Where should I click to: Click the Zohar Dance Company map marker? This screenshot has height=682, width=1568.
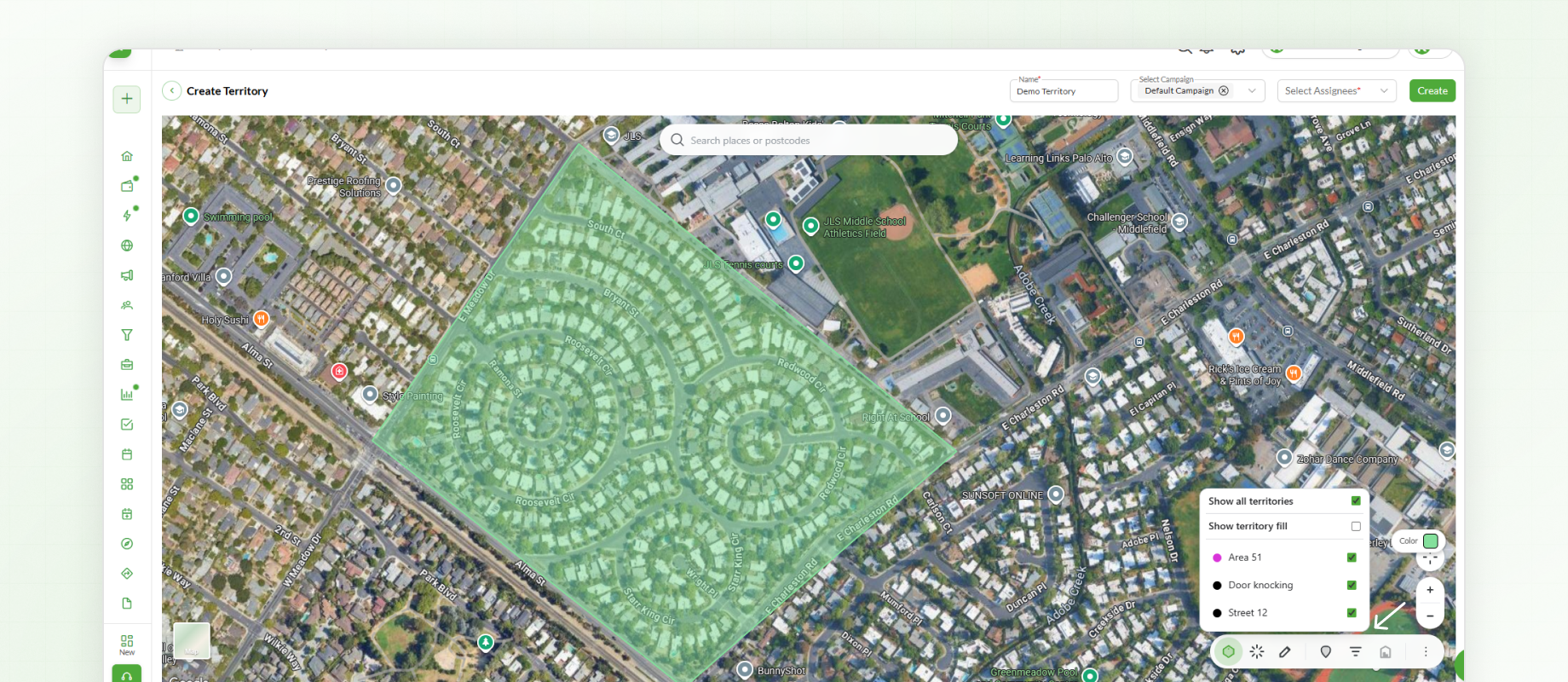click(x=1284, y=458)
